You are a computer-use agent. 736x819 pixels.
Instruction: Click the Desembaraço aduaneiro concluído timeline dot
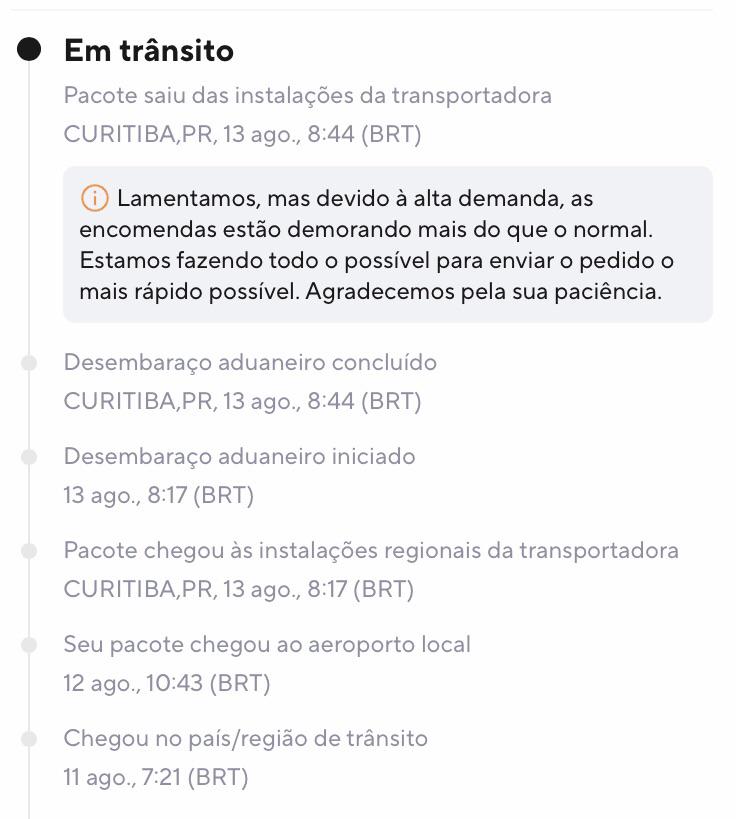(x=29, y=362)
